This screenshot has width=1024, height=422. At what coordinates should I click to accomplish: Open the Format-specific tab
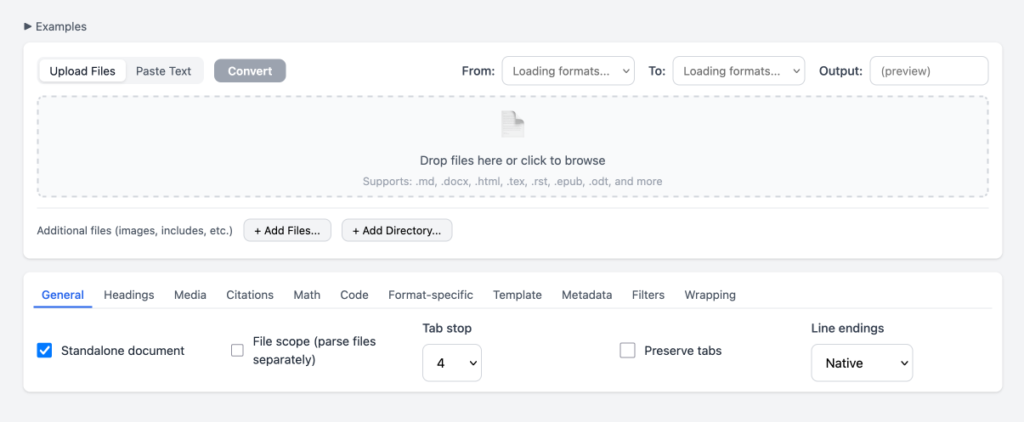pos(430,295)
